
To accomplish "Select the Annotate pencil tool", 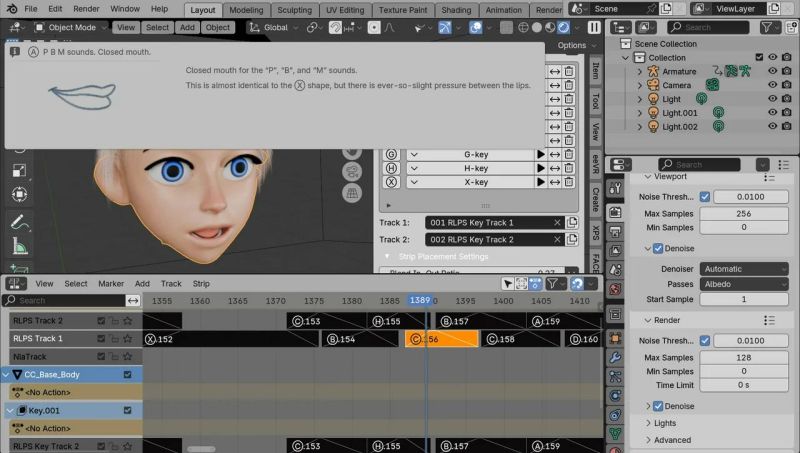I will (x=18, y=222).
